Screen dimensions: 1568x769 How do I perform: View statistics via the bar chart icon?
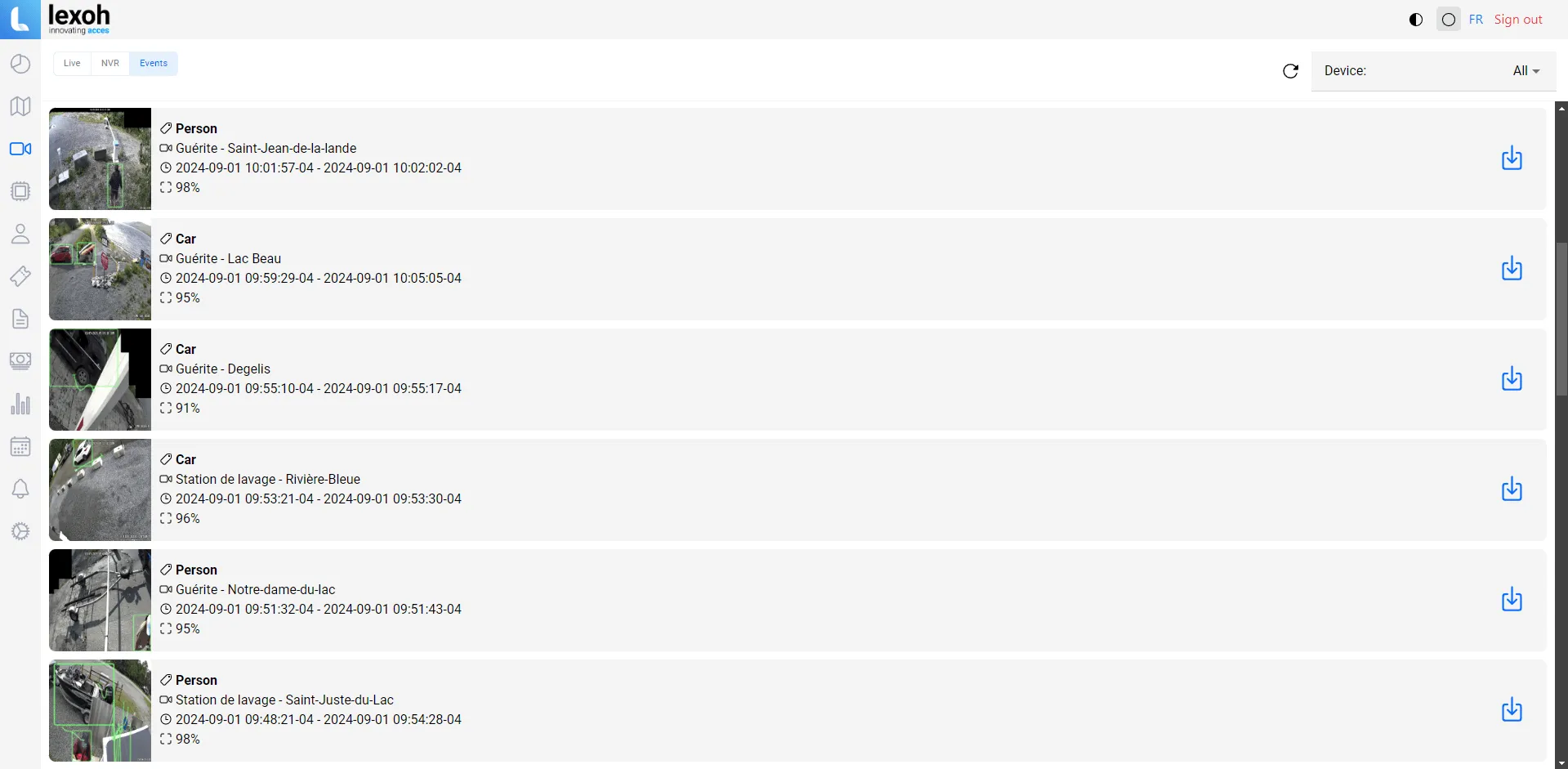[20, 405]
